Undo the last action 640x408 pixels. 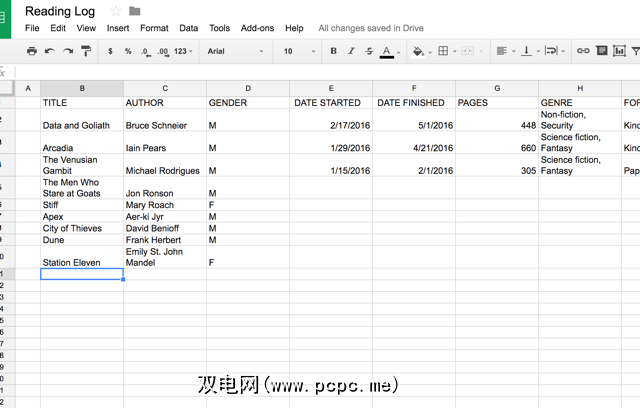[50, 51]
